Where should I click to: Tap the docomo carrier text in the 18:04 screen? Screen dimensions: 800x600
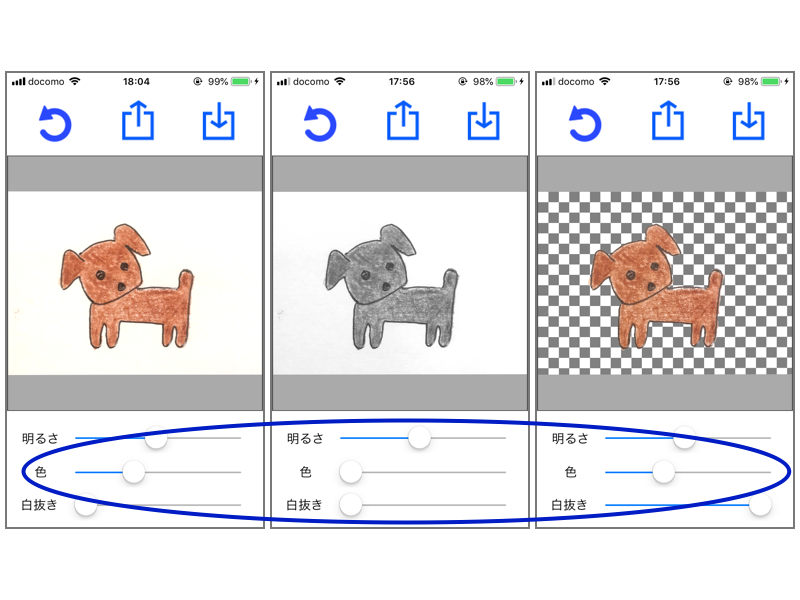46,82
